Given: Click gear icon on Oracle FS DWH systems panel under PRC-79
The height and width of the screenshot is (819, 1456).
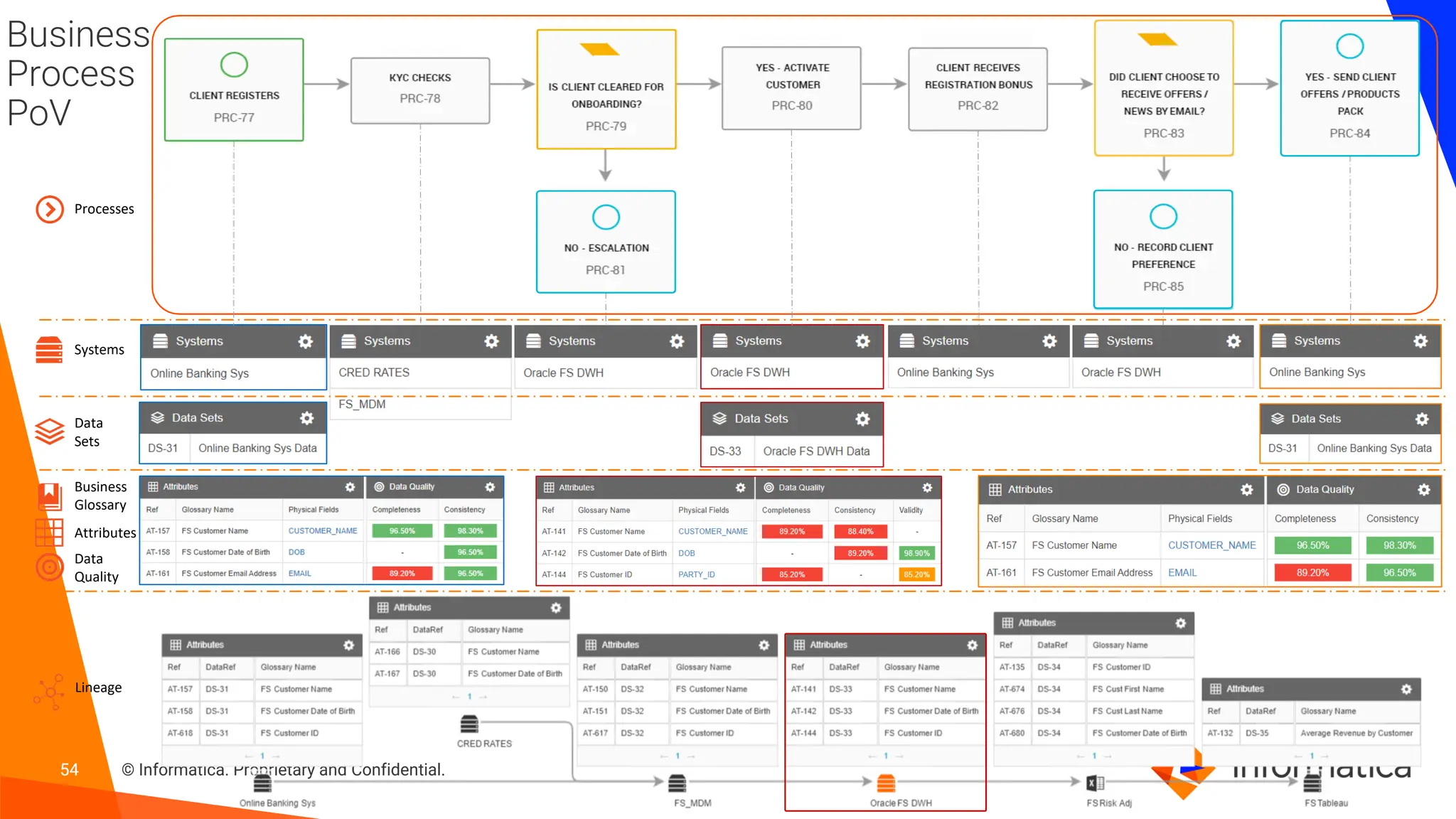Looking at the screenshot, I should 677,341.
